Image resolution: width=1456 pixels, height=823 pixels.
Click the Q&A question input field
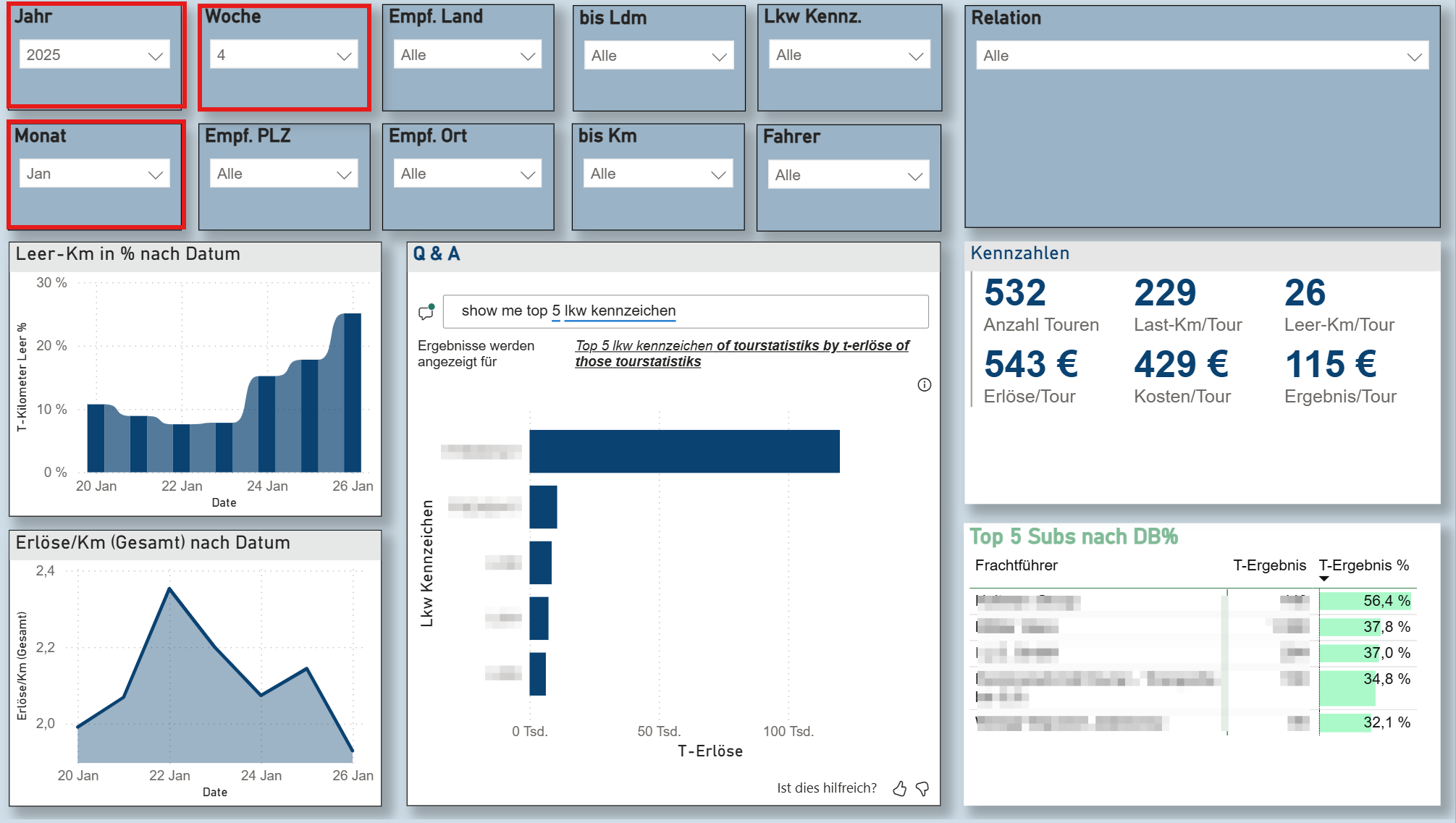(685, 311)
